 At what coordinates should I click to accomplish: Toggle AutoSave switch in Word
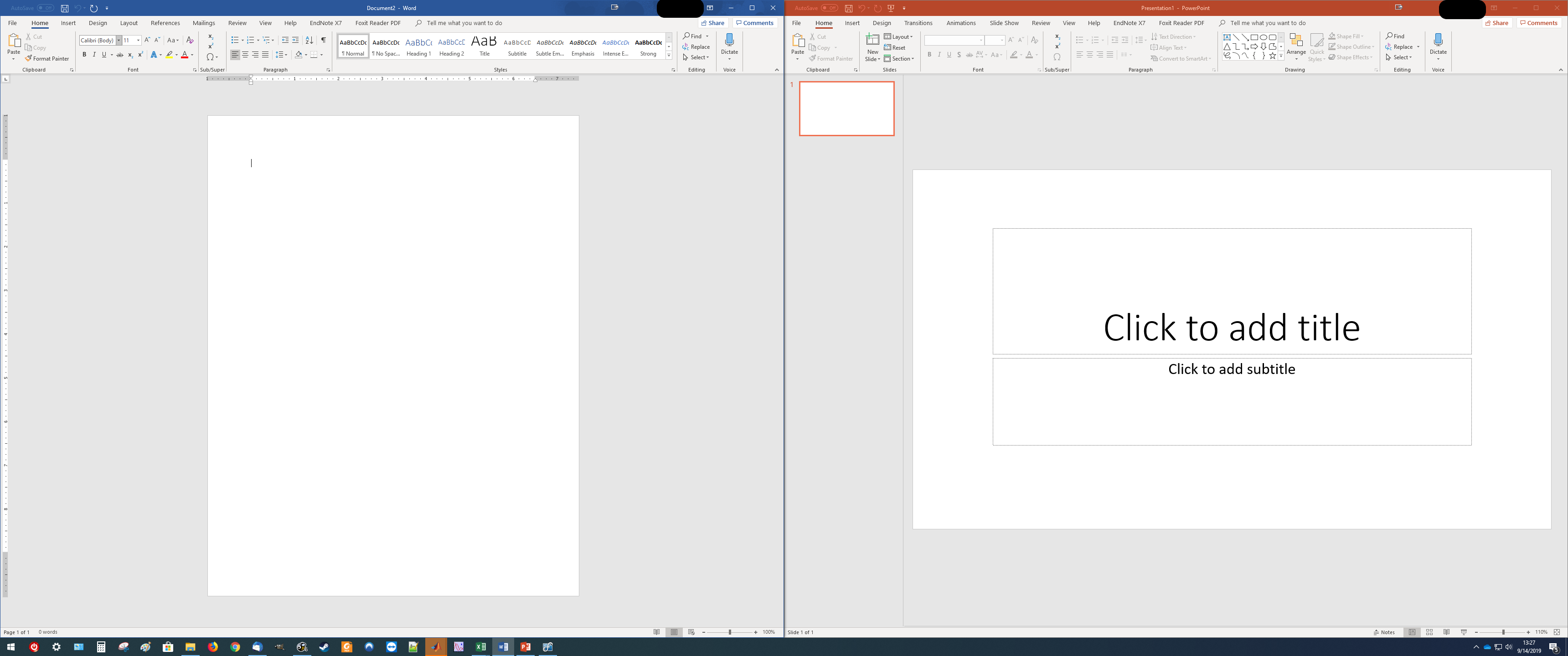coord(45,8)
